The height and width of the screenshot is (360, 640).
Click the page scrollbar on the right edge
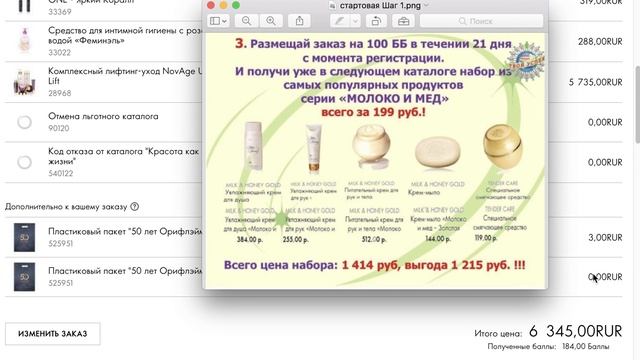637,104
